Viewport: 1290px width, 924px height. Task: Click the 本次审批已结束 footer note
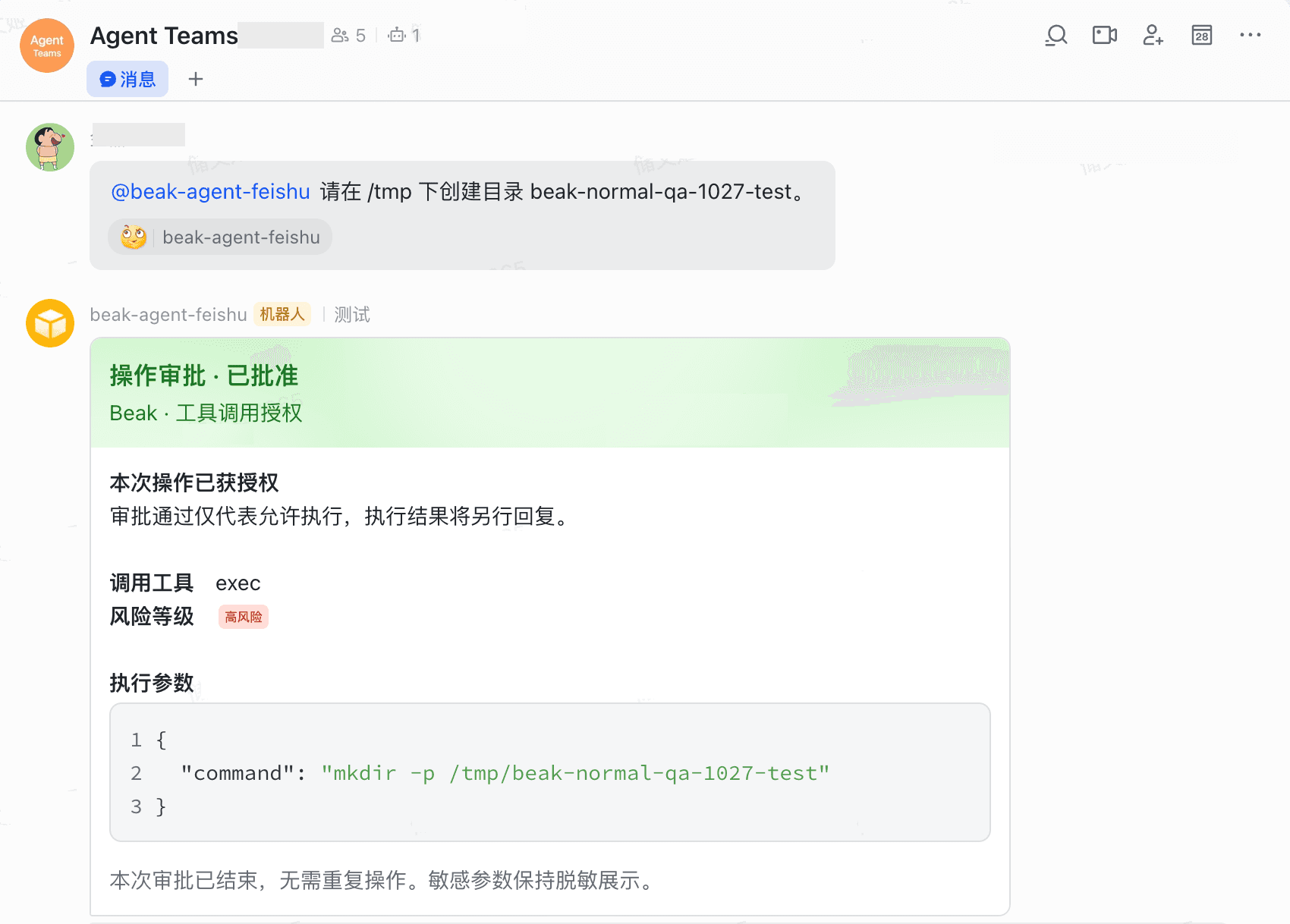tap(382, 880)
